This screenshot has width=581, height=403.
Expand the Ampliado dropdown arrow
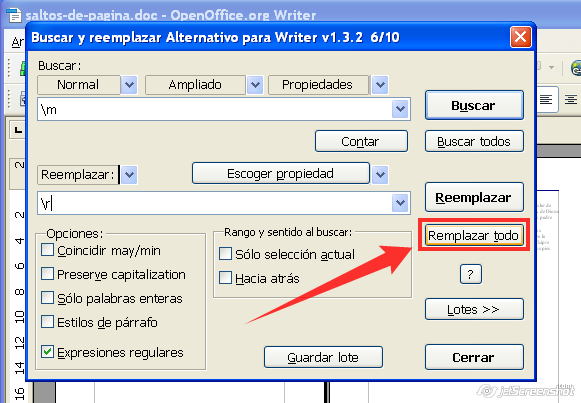pos(255,85)
